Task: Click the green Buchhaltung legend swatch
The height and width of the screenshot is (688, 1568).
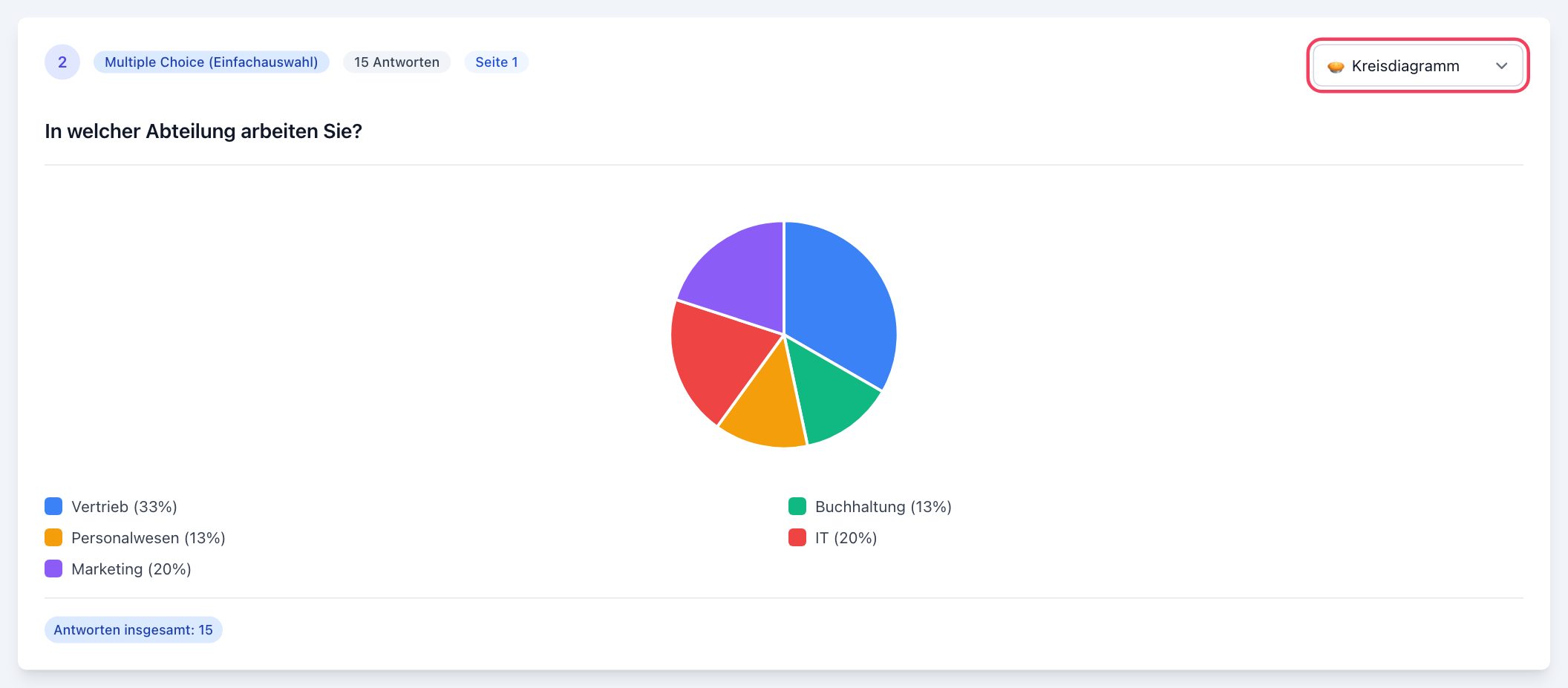Action: click(797, 506)
